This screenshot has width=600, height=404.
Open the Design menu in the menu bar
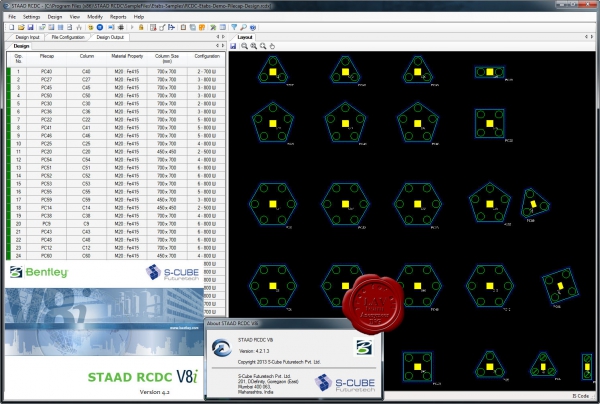pyautogui.click(x=55, y=17)
